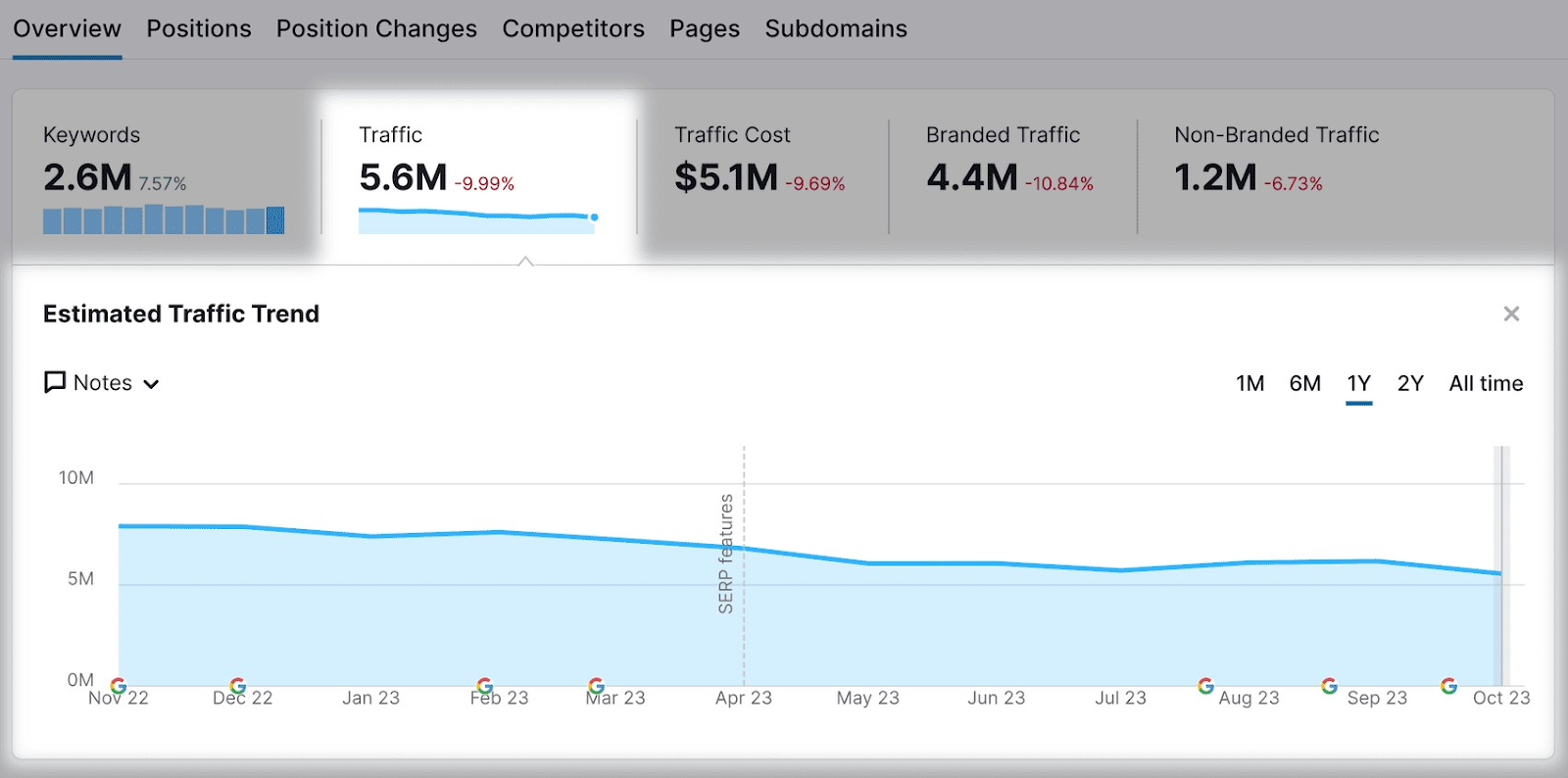Select the 6M time range
The width and height of the screenshot is (1568, 778).
(x=1304, y=383)
